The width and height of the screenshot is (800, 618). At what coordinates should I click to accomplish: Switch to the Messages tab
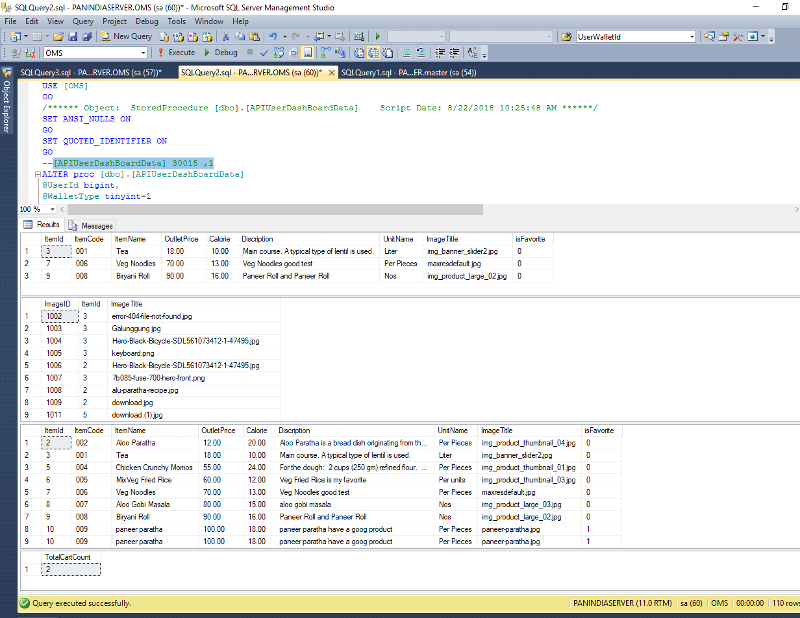point(91,226)
